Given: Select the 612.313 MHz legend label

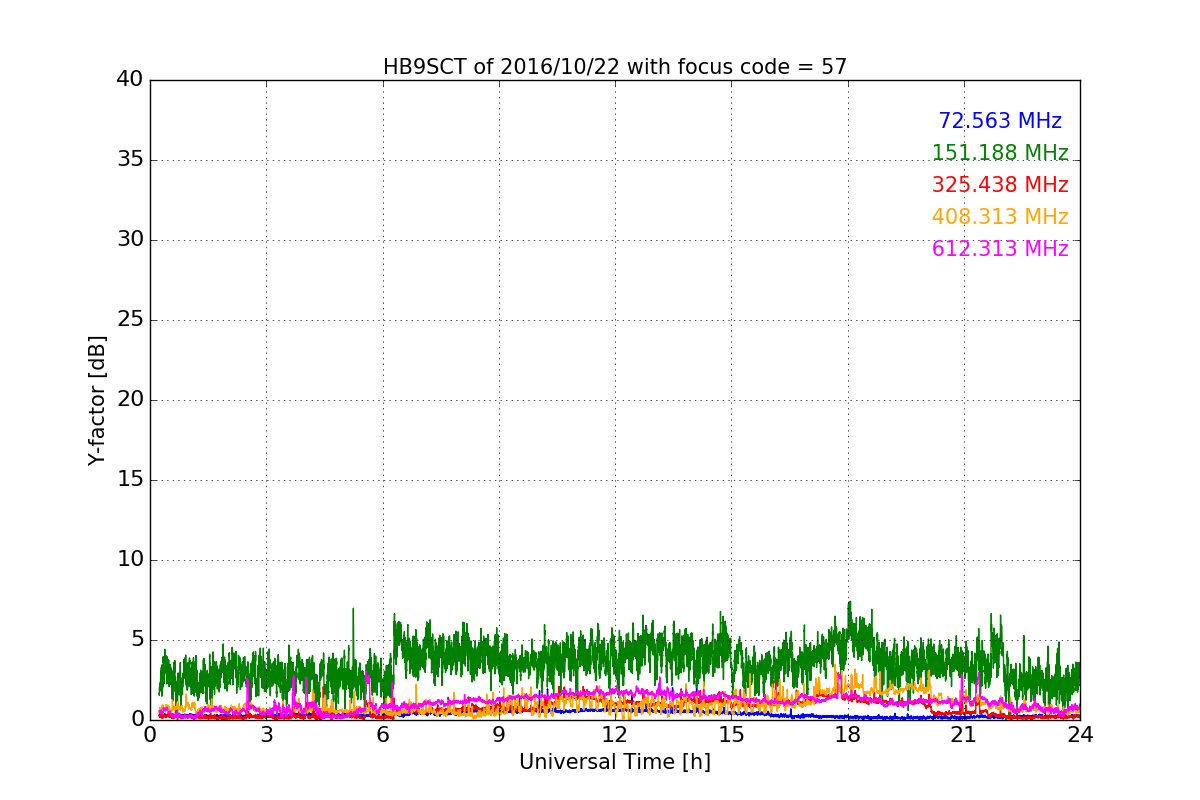Looking at the screenshot, I should [x=1000, y=249].
